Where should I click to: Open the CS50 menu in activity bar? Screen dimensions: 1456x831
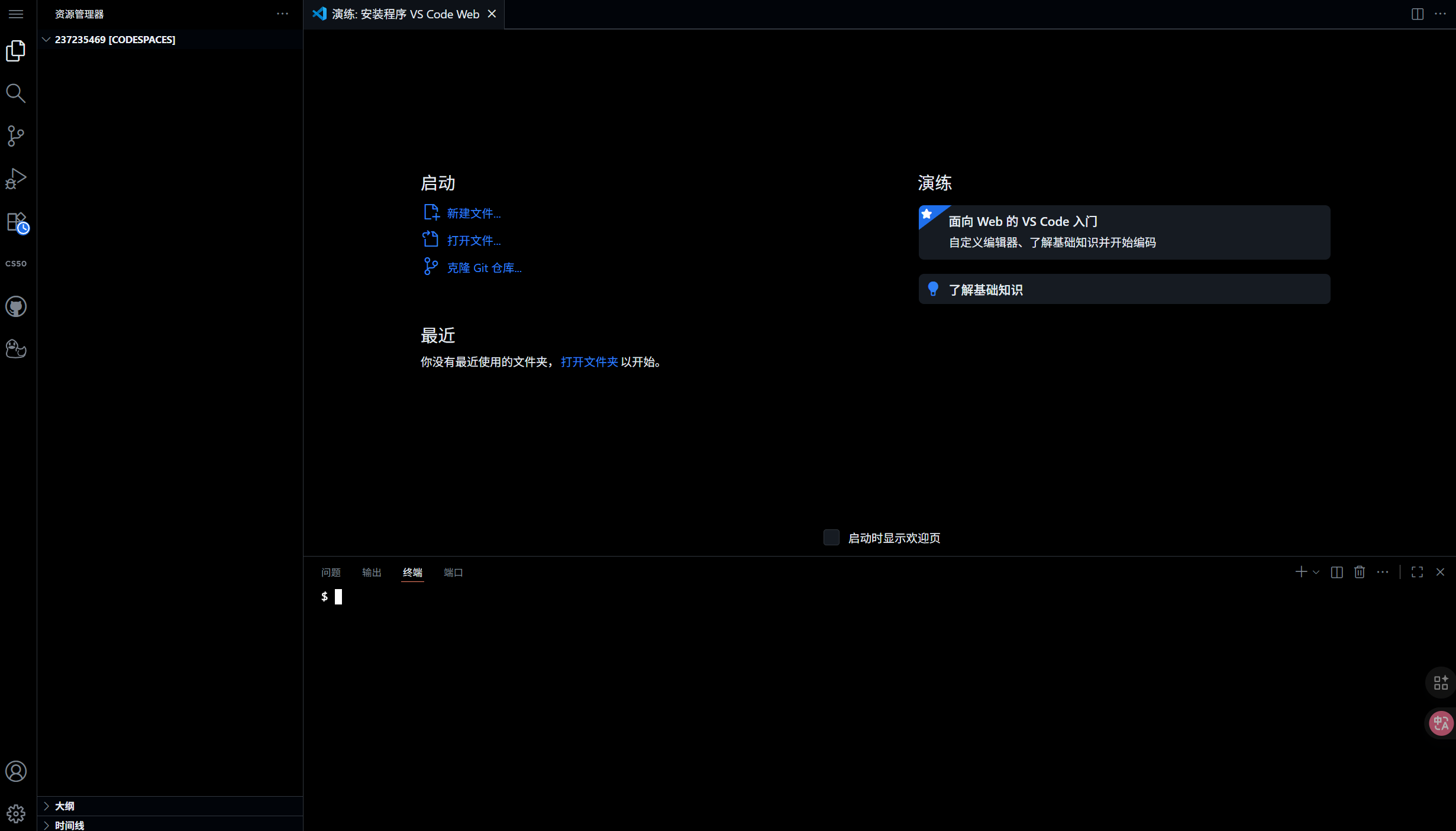(16, 264)
